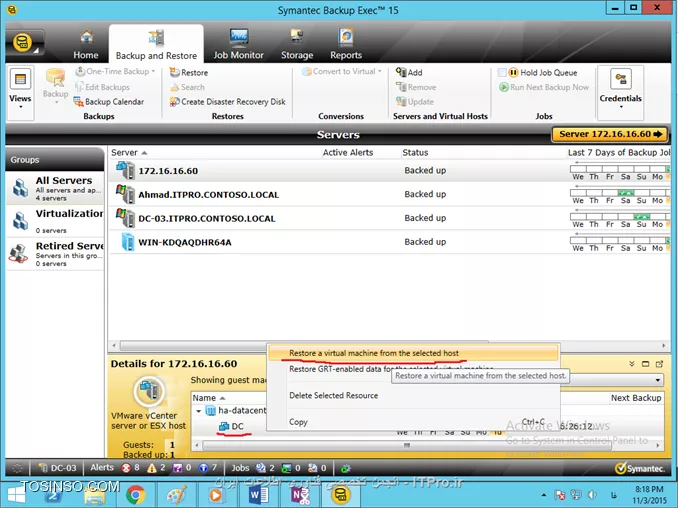This screenshot has height=508, width=678.
Task: Select the All Servers group
Action: [x=55, y=189]
